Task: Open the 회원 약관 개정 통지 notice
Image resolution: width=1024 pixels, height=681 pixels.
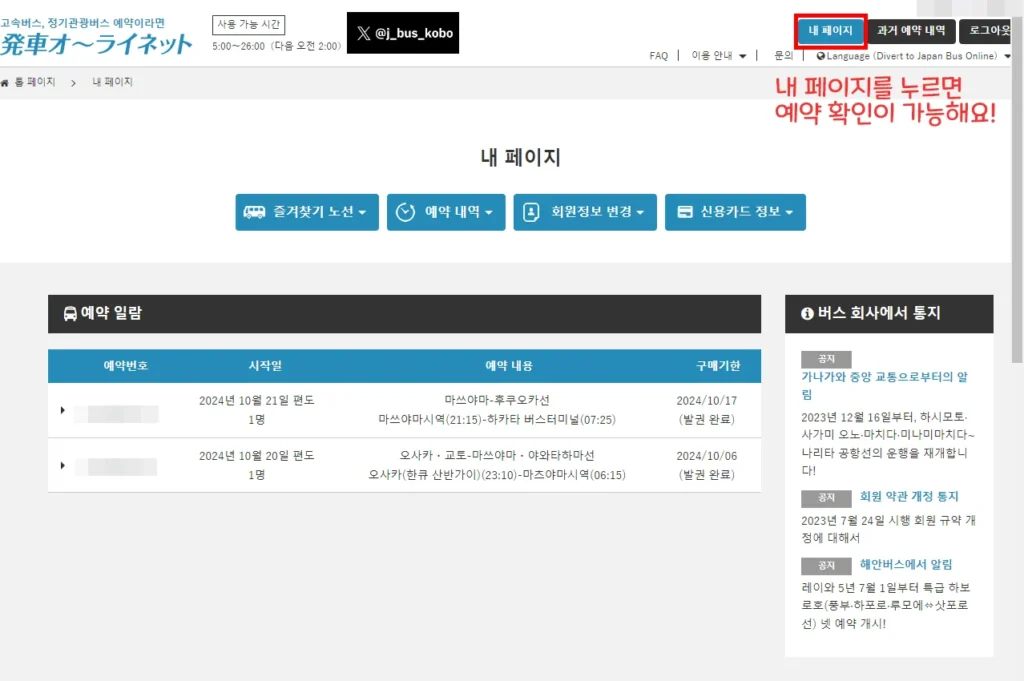Action: [908, 496]
